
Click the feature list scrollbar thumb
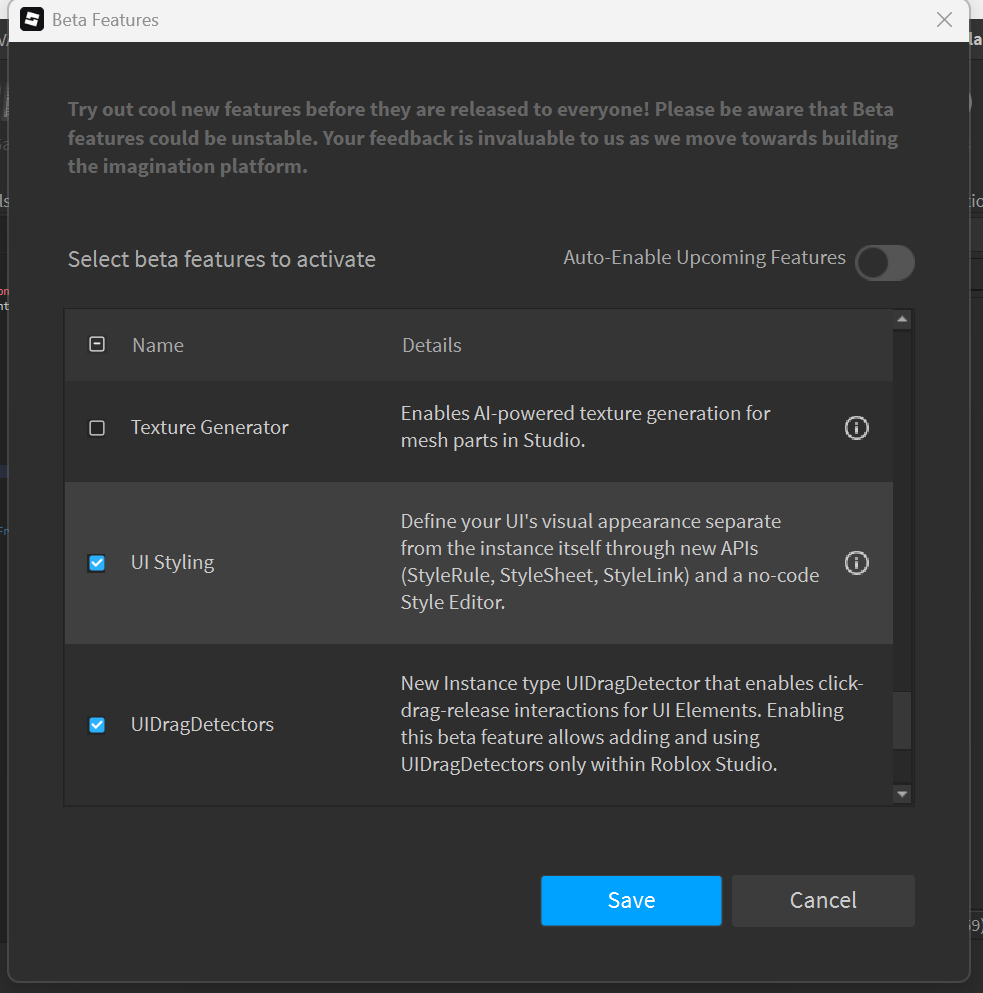pos(902,721)
